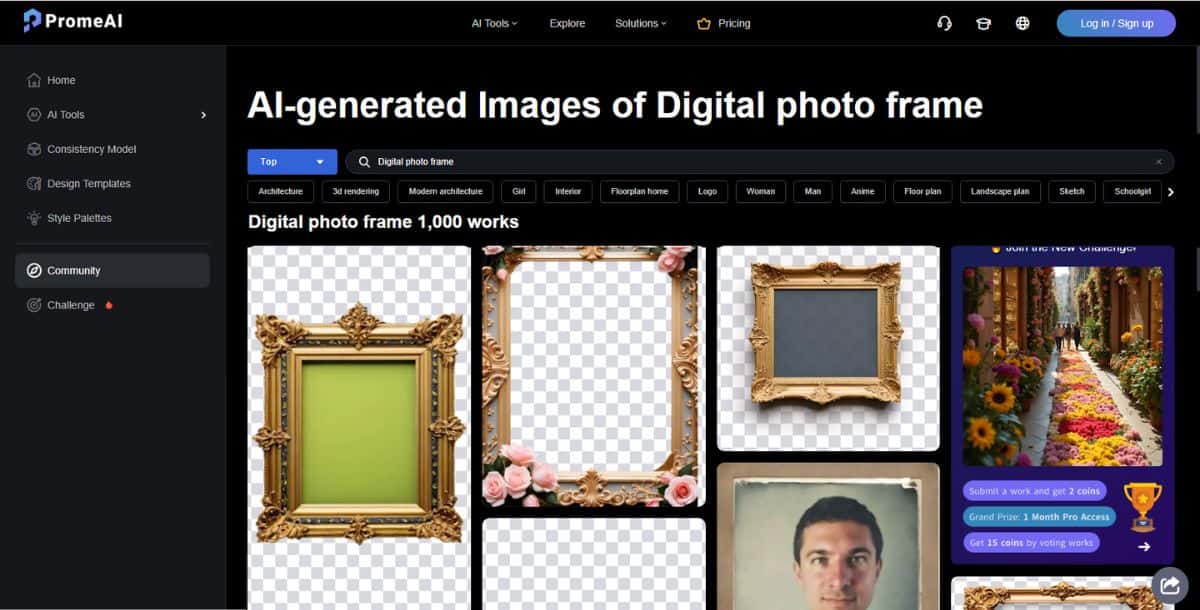Filter by the Floor plan tag
The width and height of the screenshot is (1200, 610).
pos(922,192)
